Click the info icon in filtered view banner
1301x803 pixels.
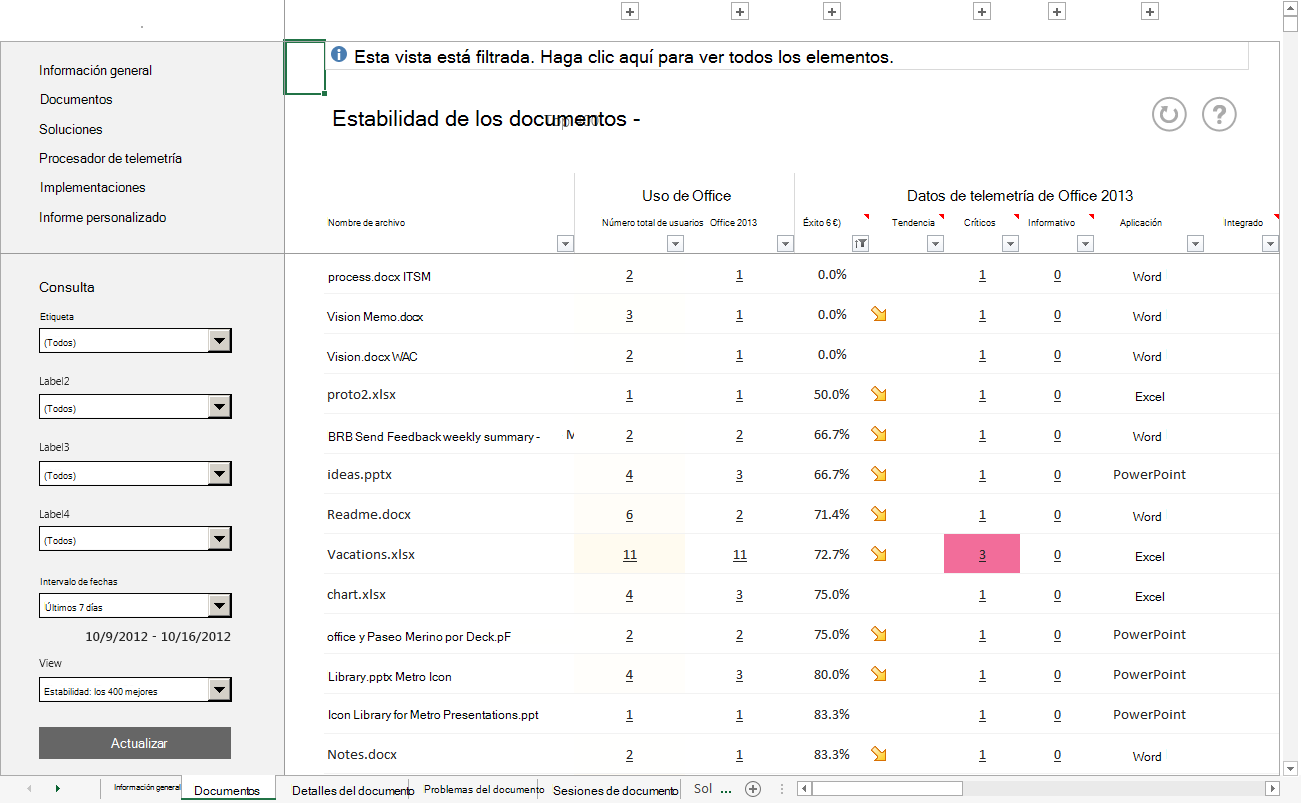pos(339,55)
